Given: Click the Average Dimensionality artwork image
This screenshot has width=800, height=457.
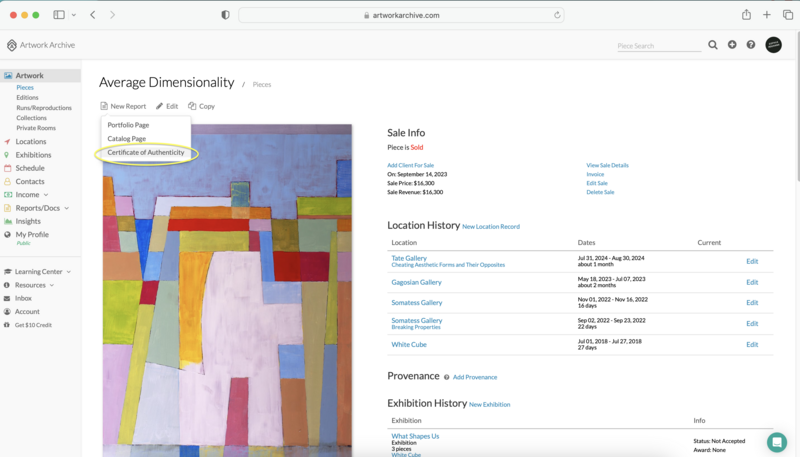Looking at the screenshot, I should 227,291.
